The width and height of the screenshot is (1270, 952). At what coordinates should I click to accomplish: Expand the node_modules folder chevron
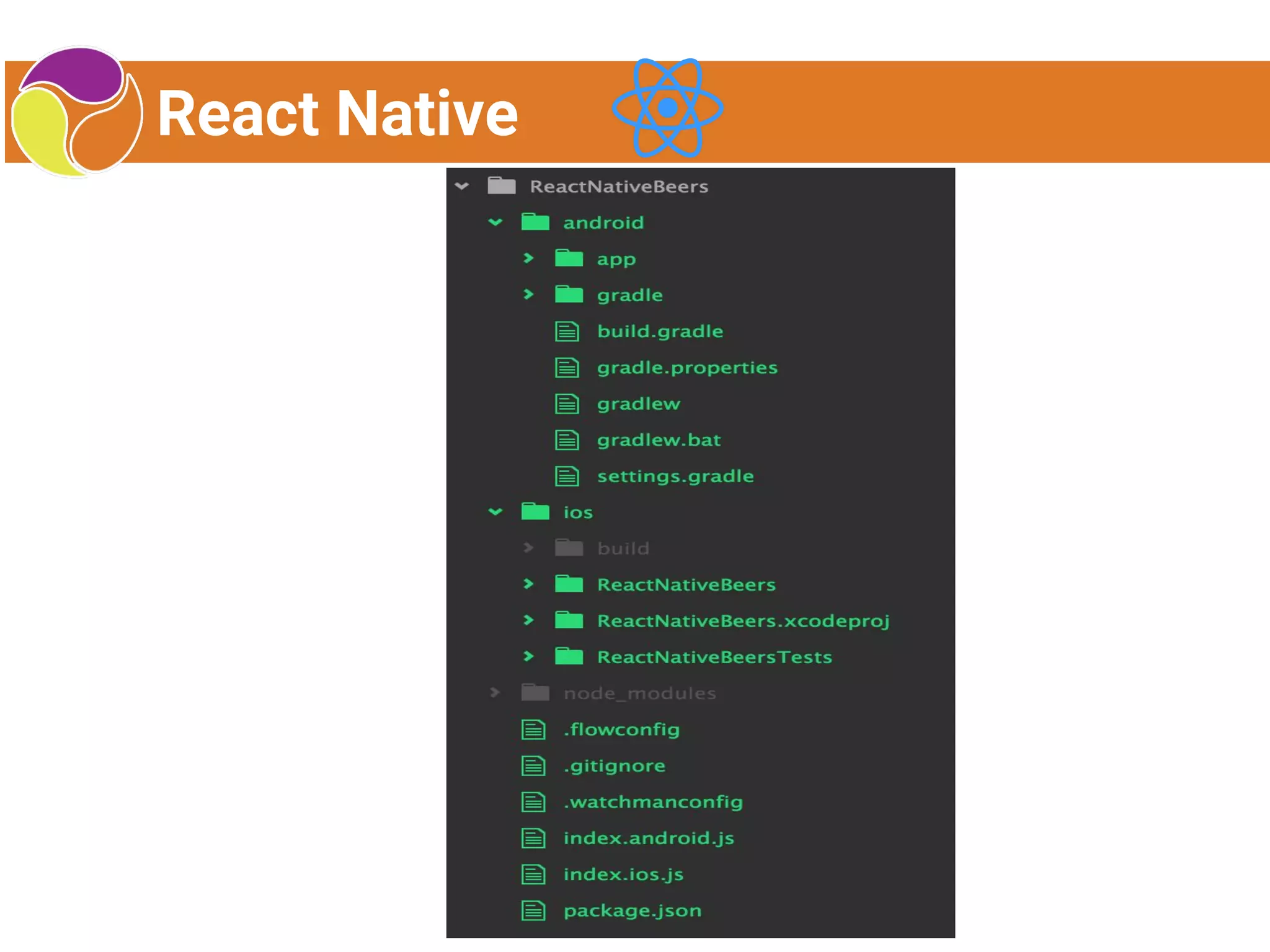[495, 692]
